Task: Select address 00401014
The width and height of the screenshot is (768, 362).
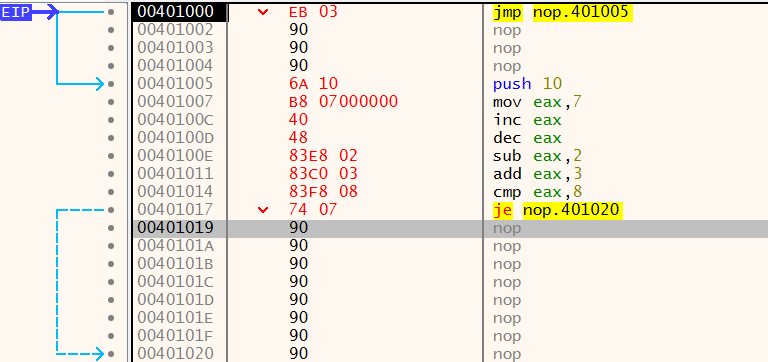Action: [175, 192]
